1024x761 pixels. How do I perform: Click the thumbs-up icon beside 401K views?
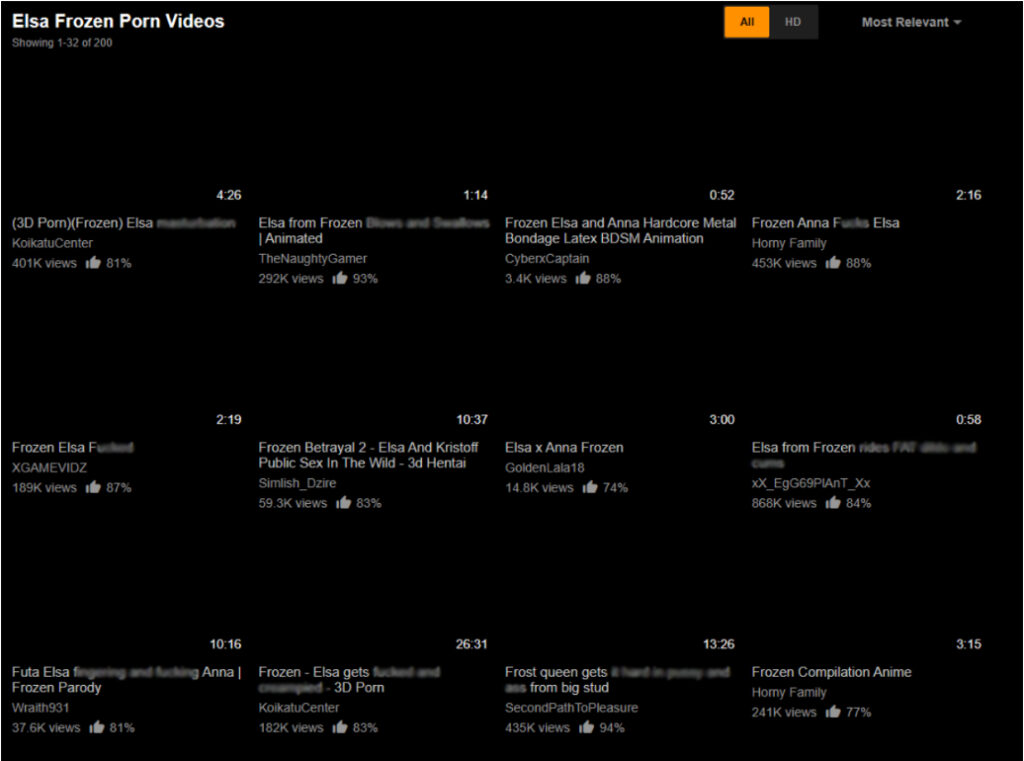pyautogui.click(x=93, y=263)
